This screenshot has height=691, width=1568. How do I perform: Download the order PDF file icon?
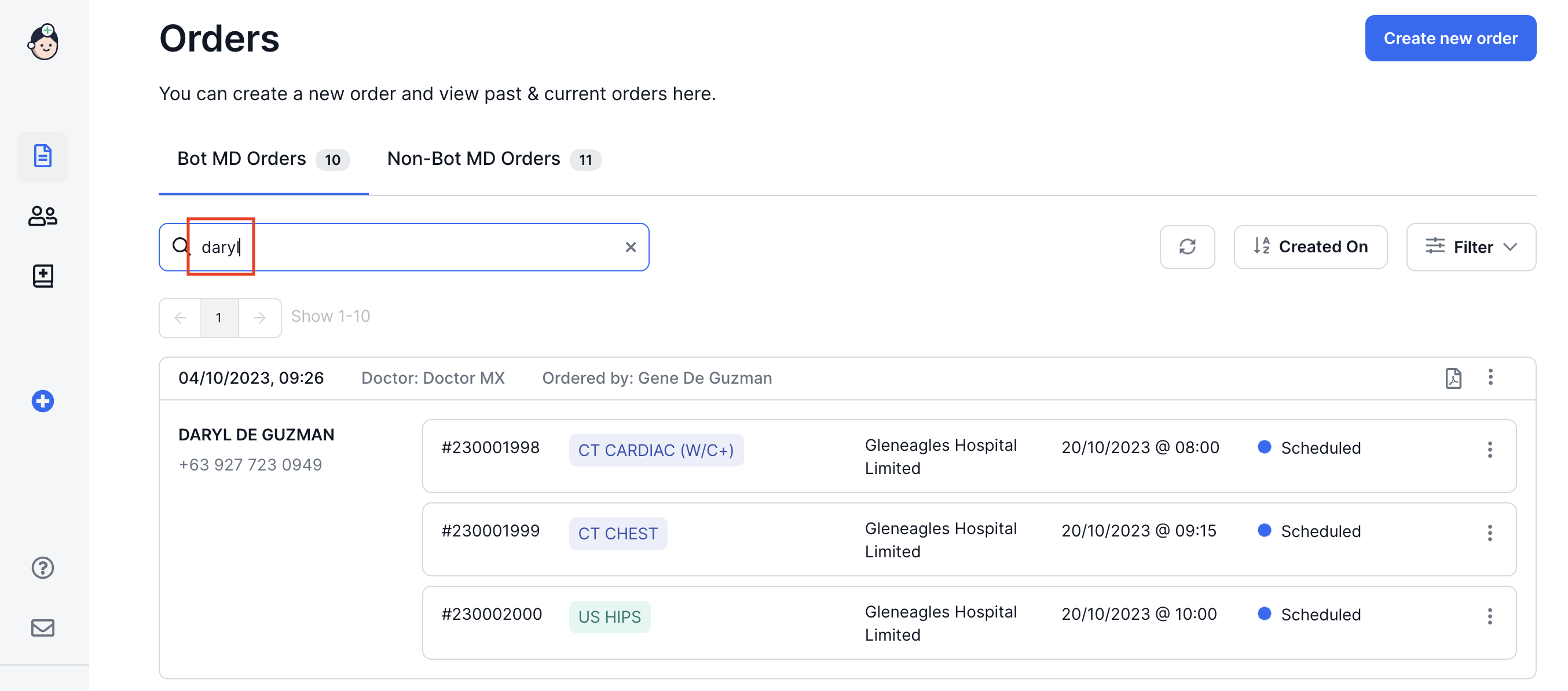1452,378
